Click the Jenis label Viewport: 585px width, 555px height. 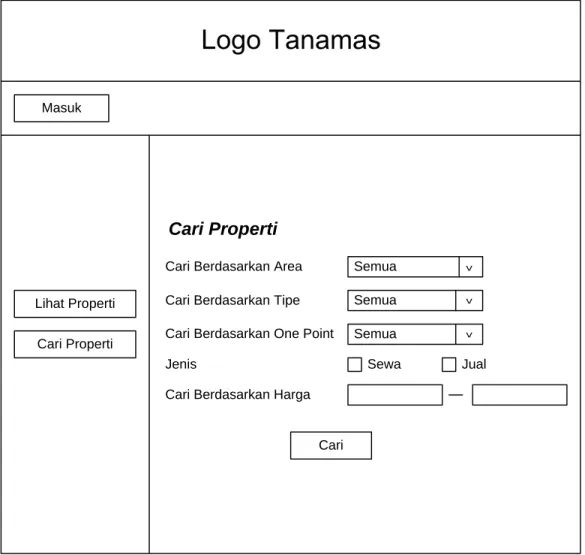pos(181,364)
